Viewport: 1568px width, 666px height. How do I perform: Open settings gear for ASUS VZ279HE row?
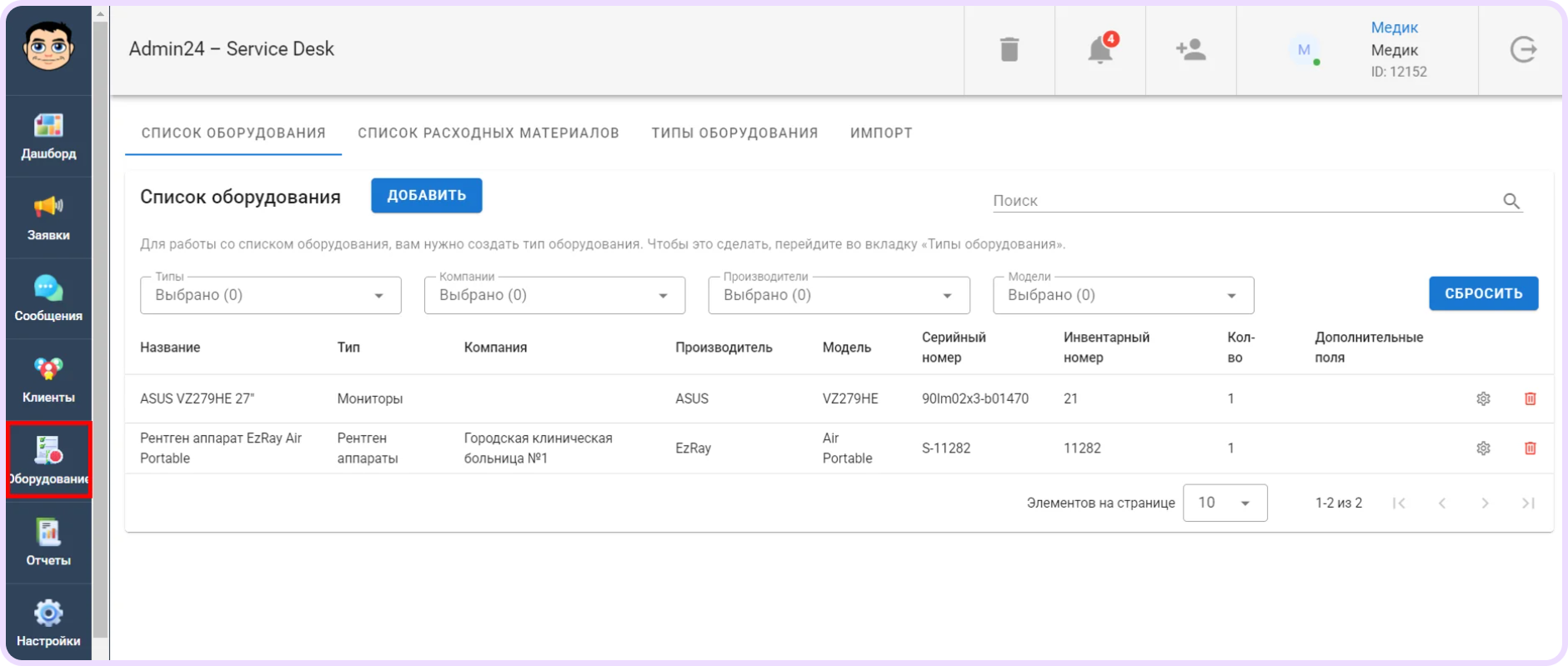click(x=1483, y=398)
